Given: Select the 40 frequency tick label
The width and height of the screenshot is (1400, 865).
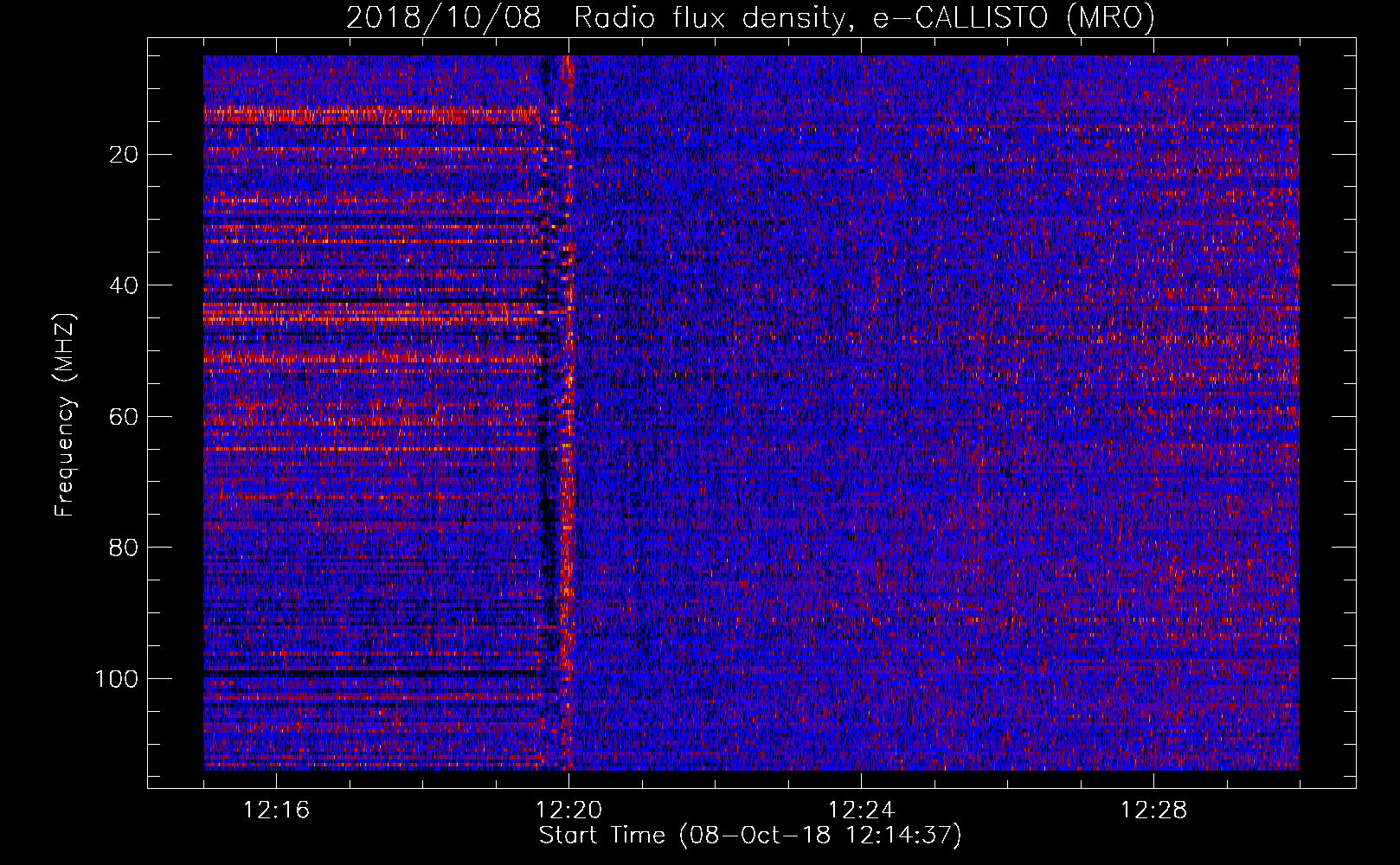Looking at the screenshot, I should click(x=125, y=285).
